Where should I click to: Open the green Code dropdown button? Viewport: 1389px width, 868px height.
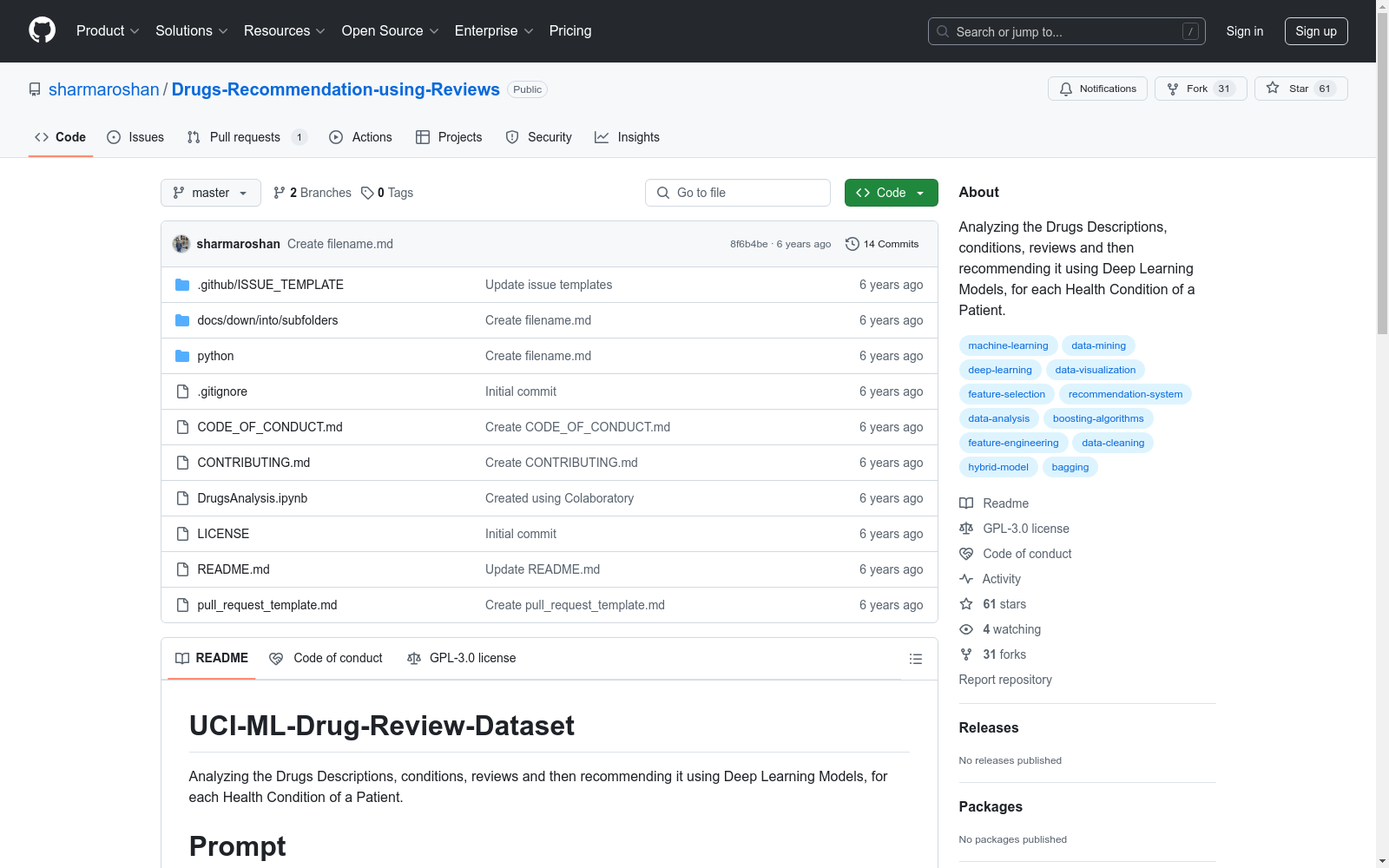point(891,193)
